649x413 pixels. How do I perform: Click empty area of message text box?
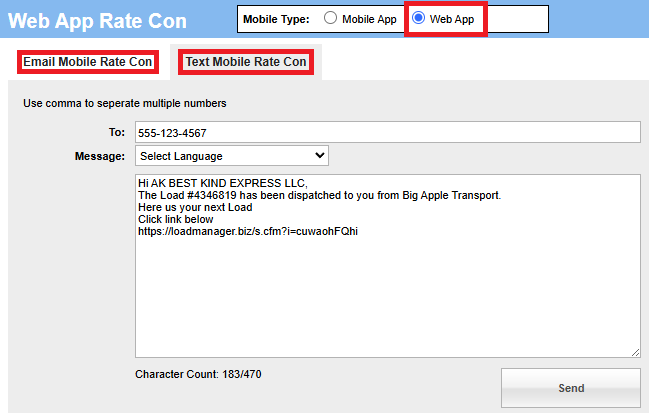(x=387, y=300)
